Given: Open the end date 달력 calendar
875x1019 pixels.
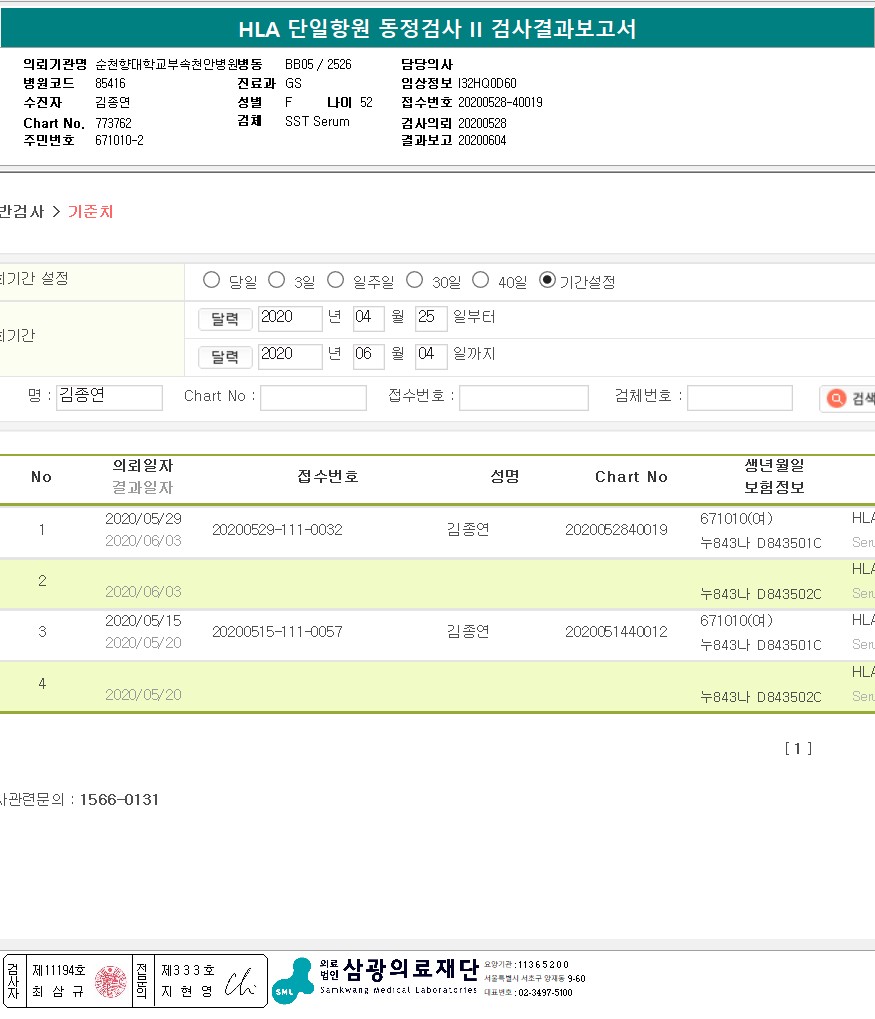Looking at the screenshot, I should (225, 357).
